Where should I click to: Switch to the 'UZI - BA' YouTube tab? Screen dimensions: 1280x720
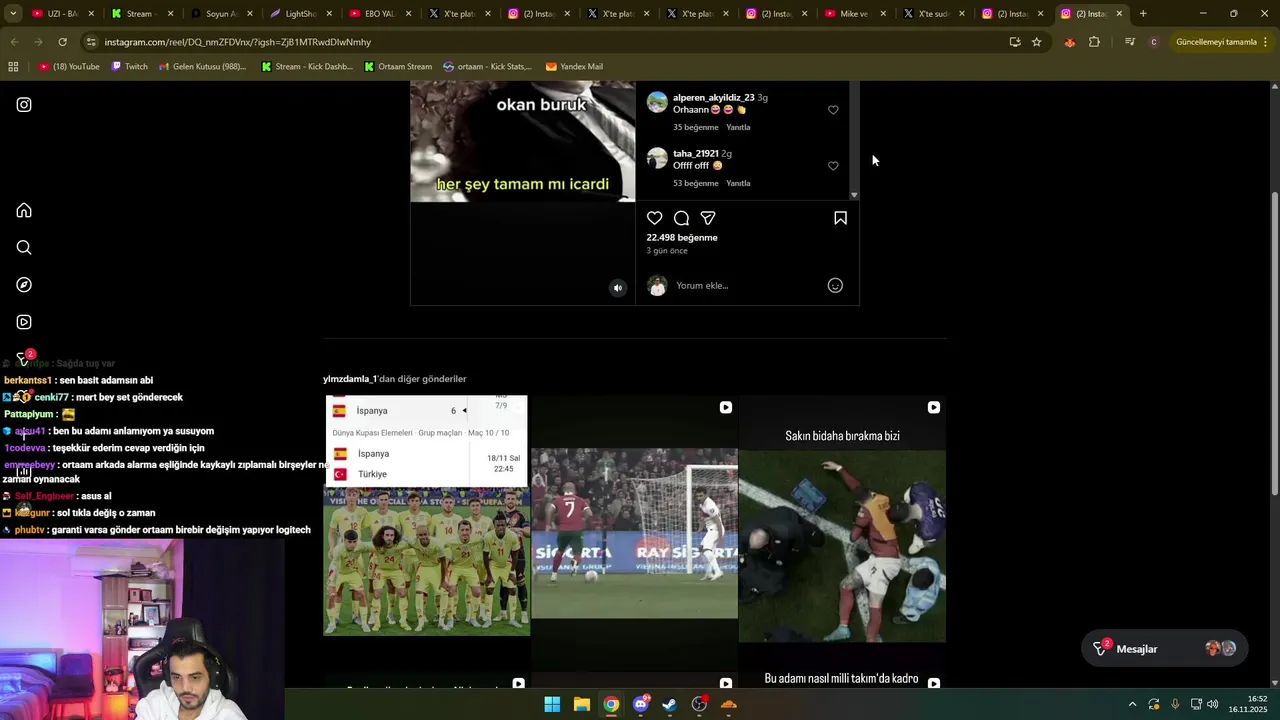pyautogui.click(x=64, y=14)
